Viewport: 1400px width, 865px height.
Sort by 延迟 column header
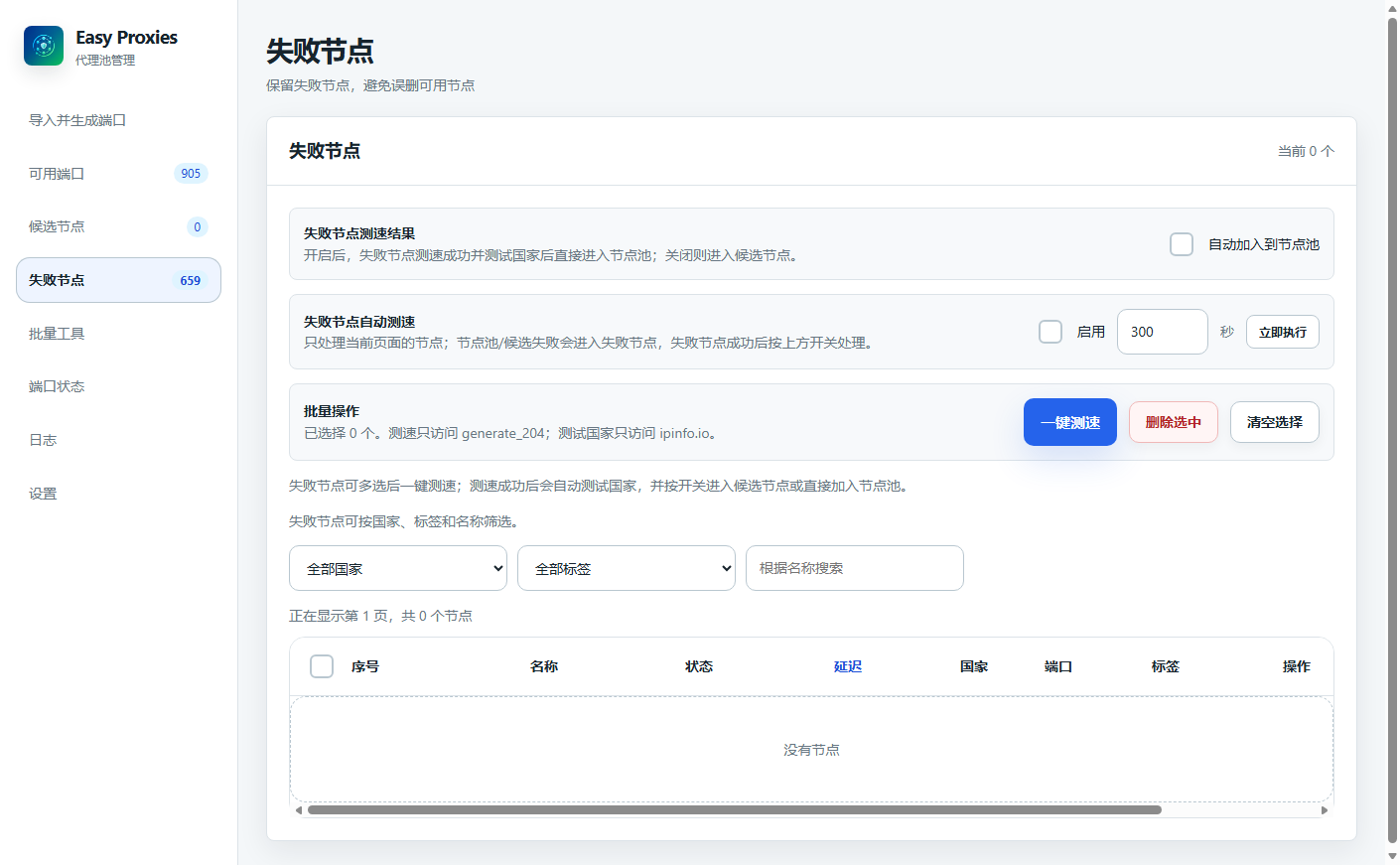[x=848, y=666]
